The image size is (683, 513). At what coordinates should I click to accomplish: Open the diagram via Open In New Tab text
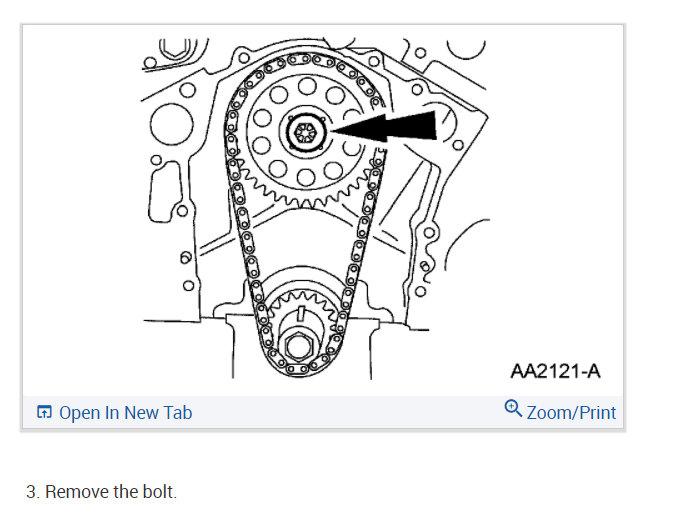click(125, 413)
